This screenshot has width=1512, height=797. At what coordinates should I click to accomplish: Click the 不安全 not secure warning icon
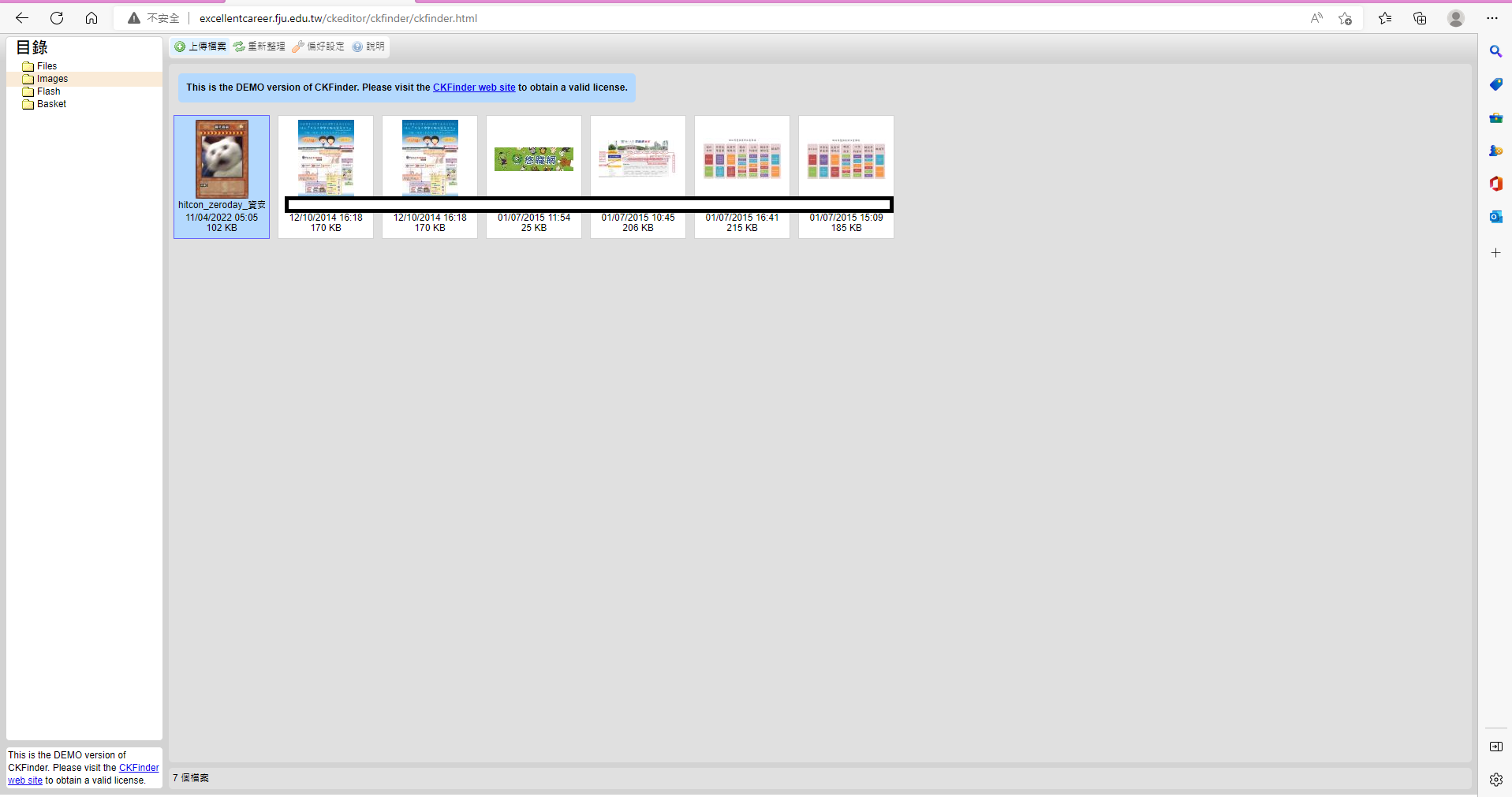click(x=134, y=18)
